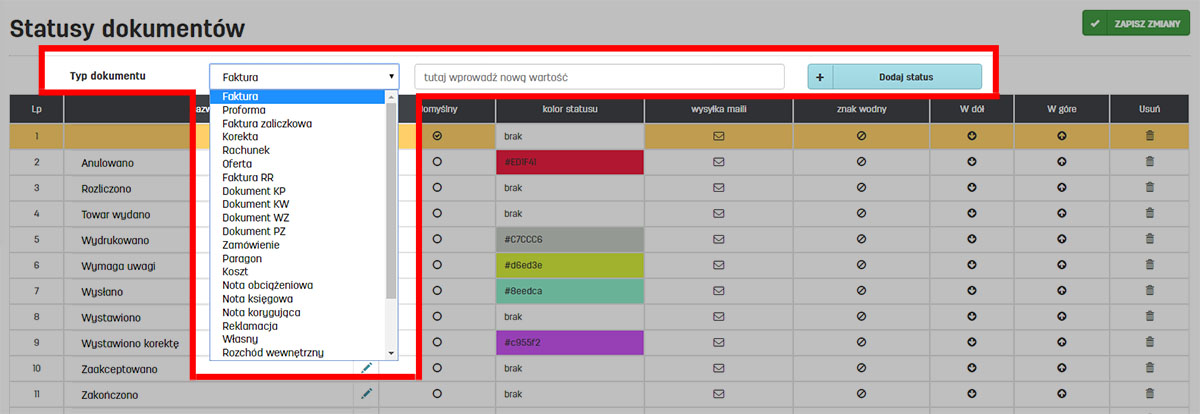Choose Proforma from document type list

pyautogui.click(x=244, y=110)
